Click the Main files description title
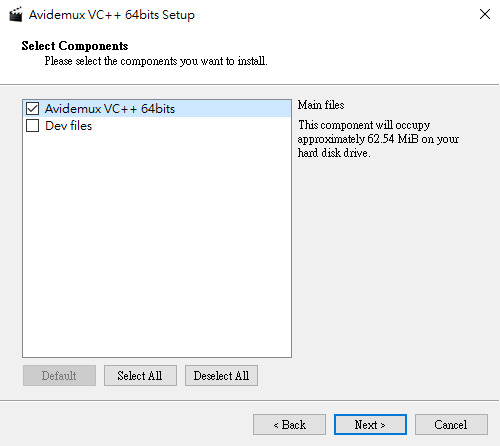This screenshot has width=500, height=446. coord(321,105)
